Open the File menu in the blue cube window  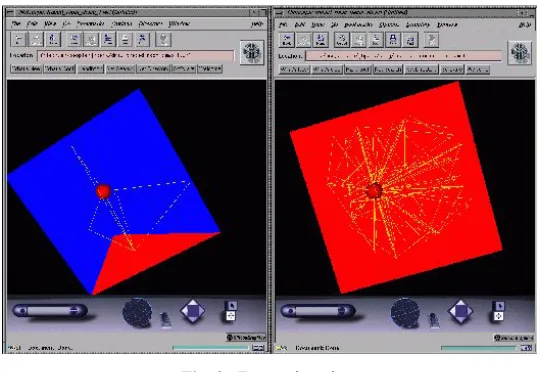[x=16, y=24]
